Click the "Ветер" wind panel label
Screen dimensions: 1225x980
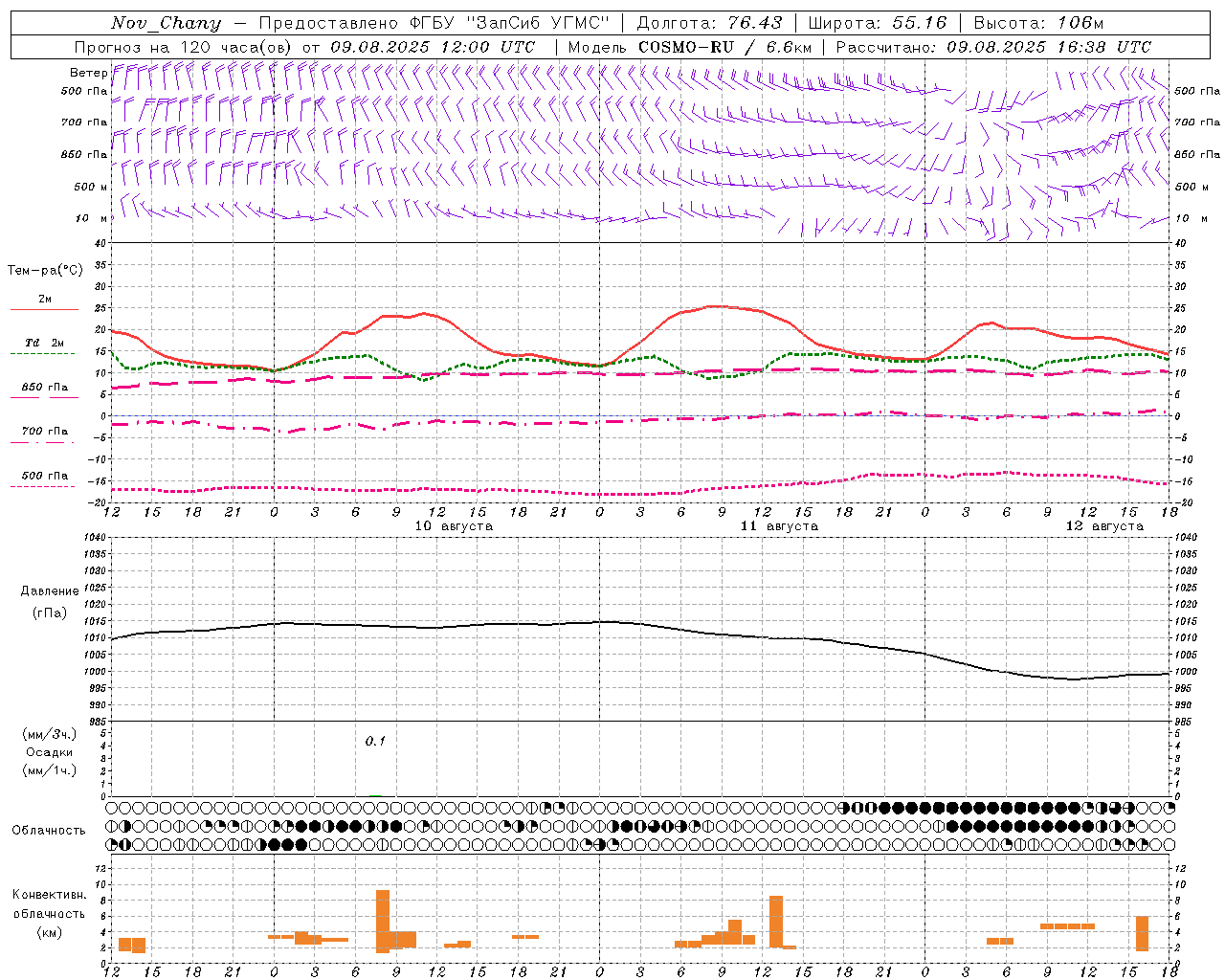click(x=88, y=73)
